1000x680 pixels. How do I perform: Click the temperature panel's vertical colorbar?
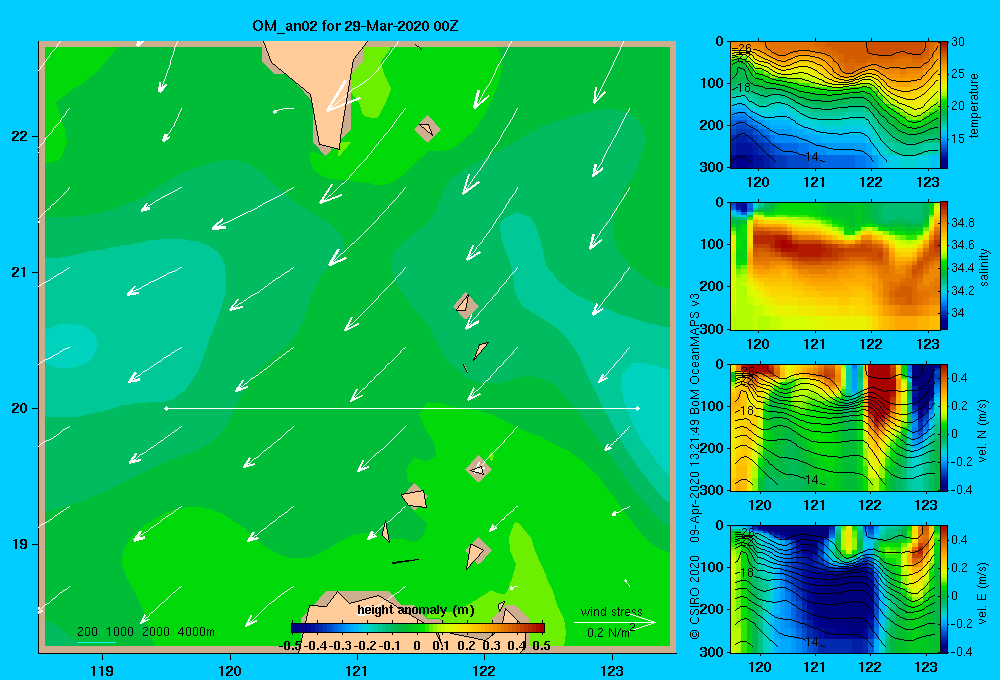tap(944, 105)
